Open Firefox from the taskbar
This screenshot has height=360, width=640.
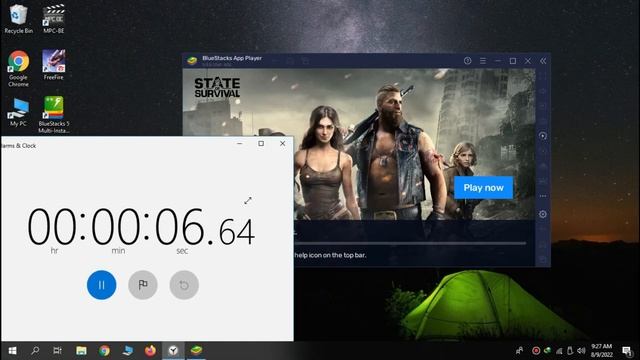pyautogui.click(x=150, y=351)
